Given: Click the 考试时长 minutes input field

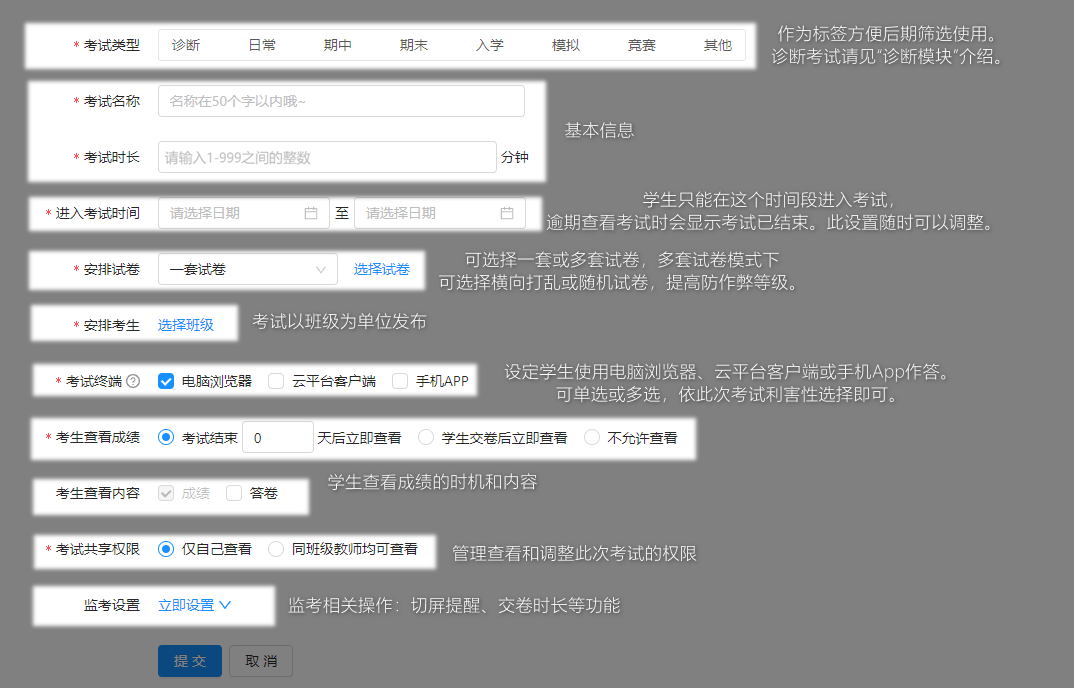Looking at the screenshot, I should (327, 158).
